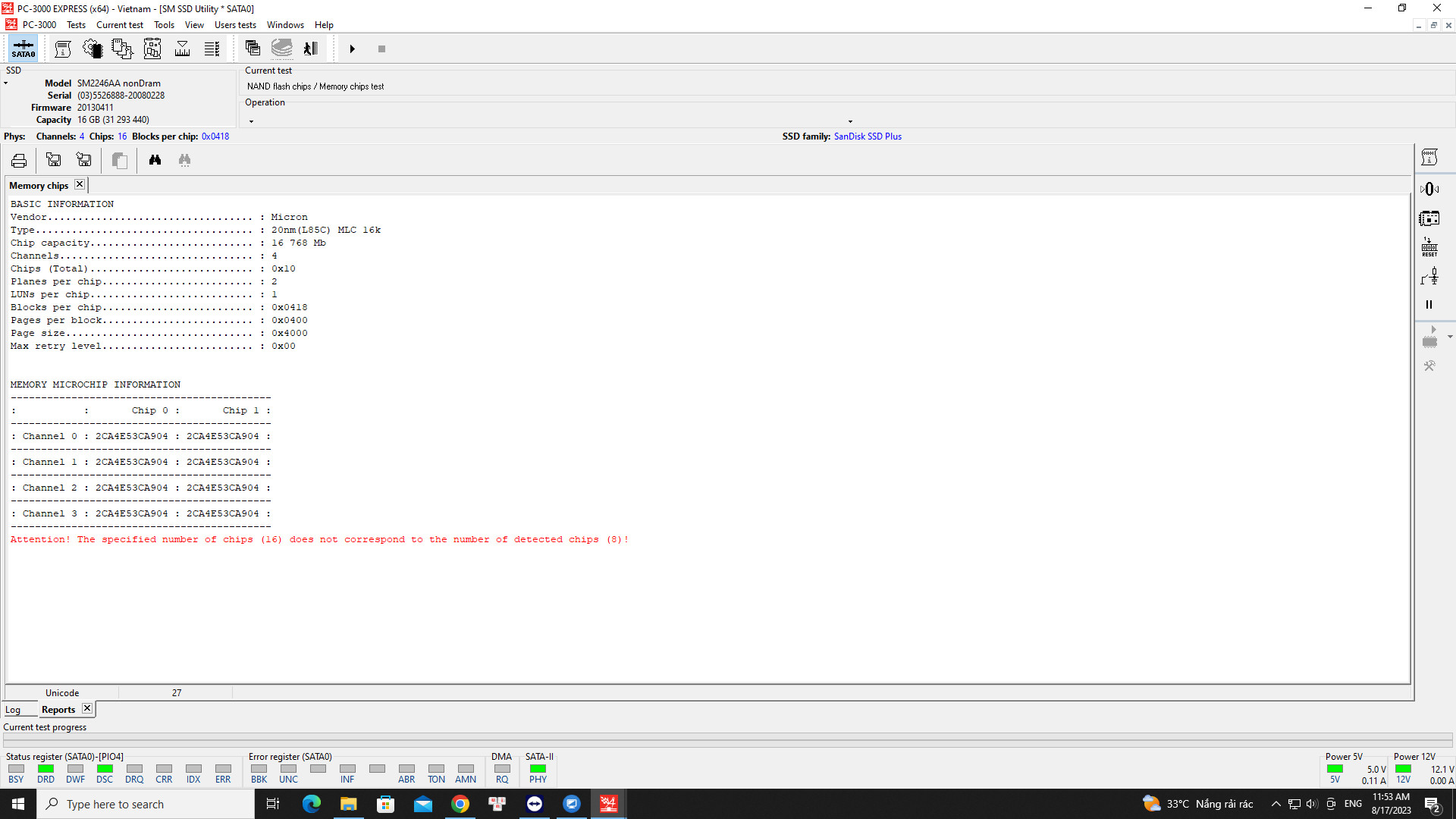
Task: Click the second floppy save icon
Action: [x=84, y=160]
